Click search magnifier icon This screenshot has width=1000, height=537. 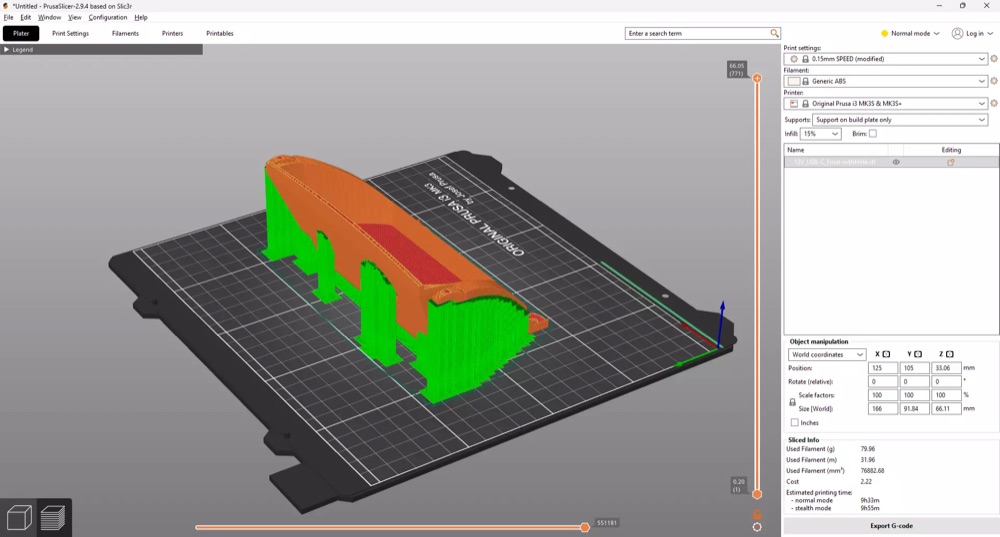point(774,33)
